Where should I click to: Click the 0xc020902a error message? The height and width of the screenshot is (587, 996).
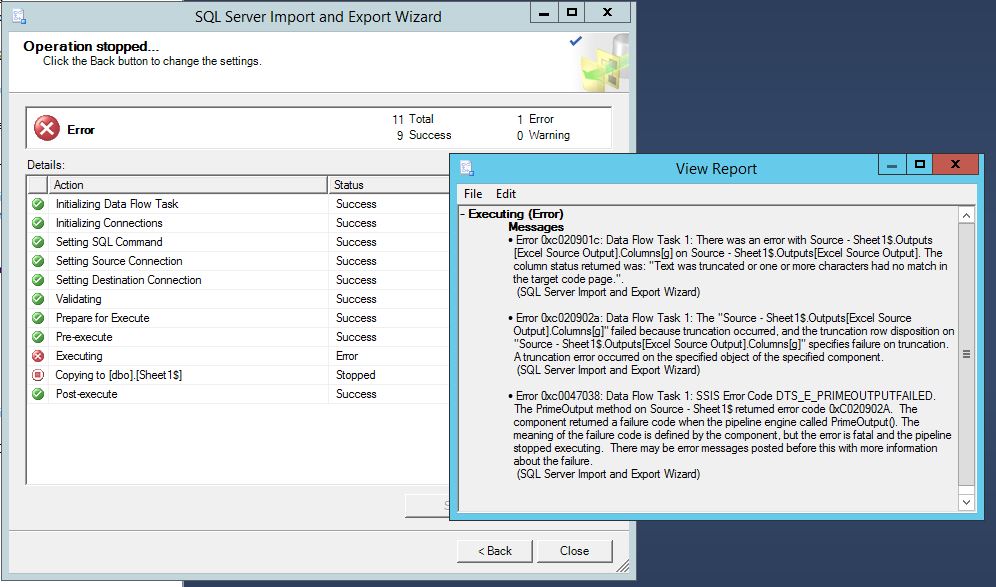point(731,344)
